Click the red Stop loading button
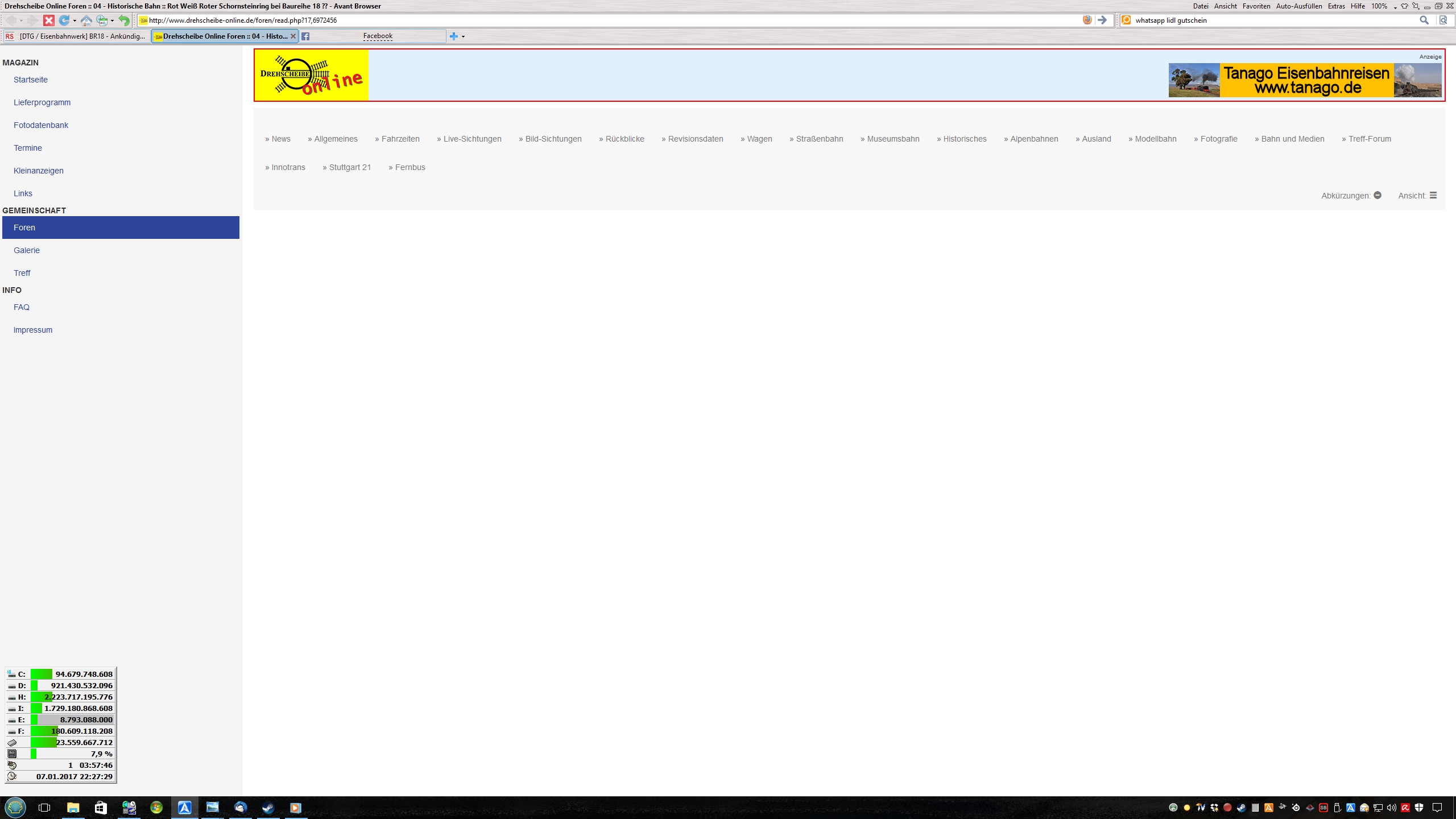1456x819 pixels. point(49,20)
